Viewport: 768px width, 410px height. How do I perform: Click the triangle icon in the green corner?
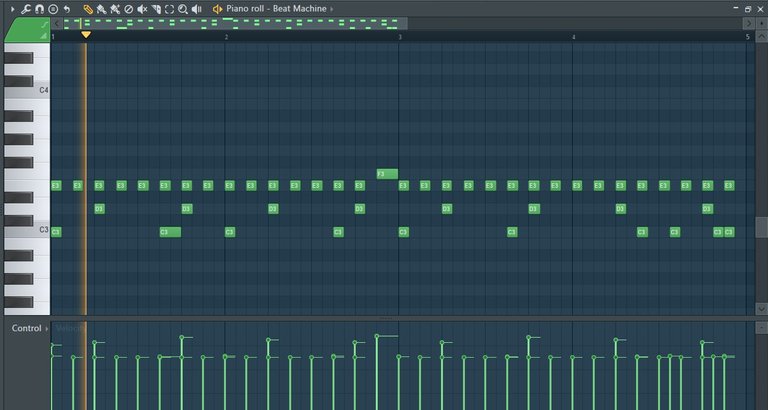(x=44, y=36)
